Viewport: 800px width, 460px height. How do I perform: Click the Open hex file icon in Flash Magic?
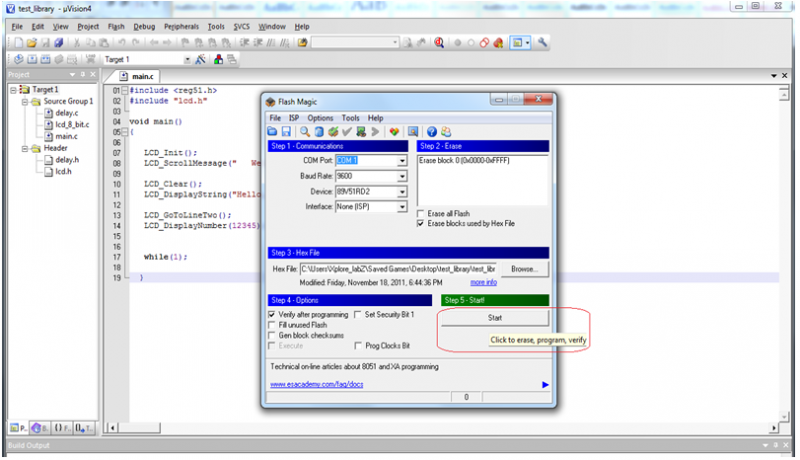(272, 132)
